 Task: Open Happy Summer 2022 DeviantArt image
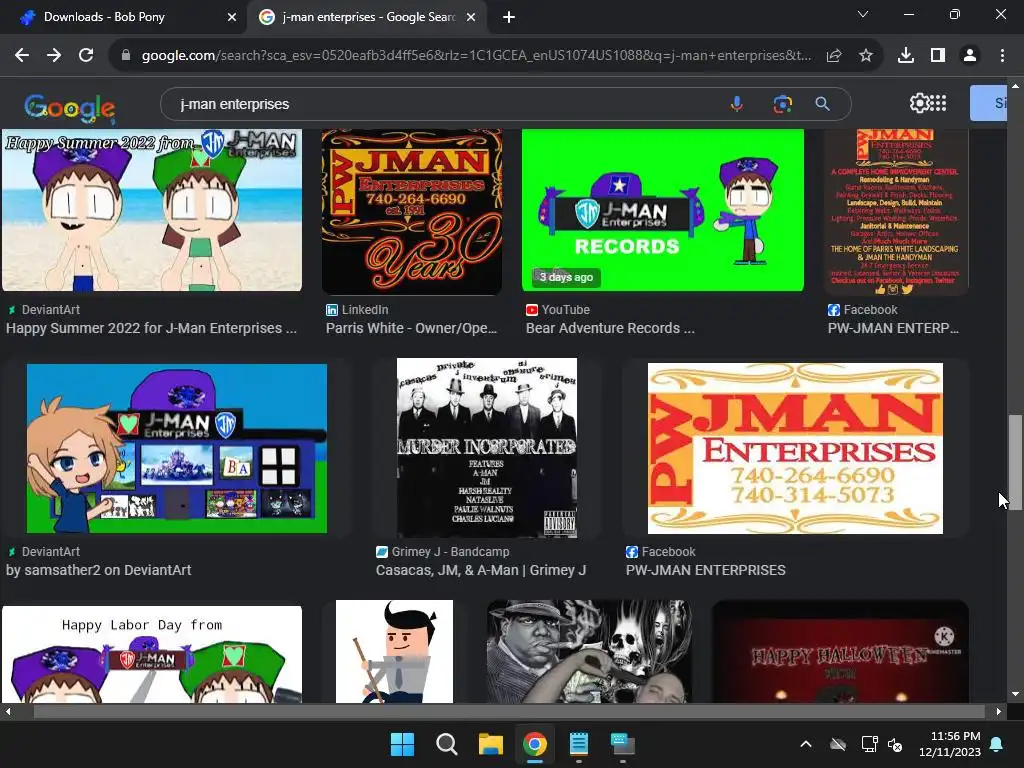pyautogui.click(x=152, y=210)
